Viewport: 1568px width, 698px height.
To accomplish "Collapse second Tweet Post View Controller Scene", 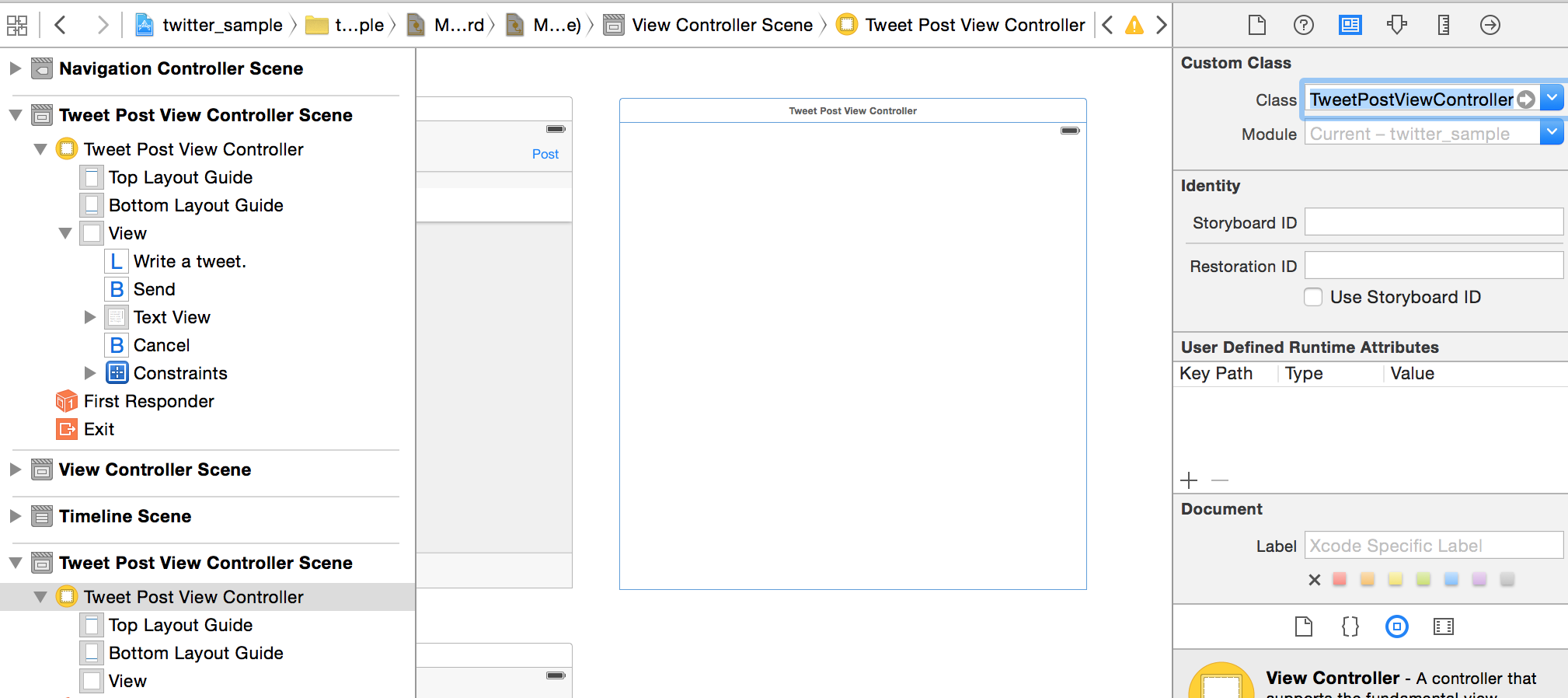I will click(15, 563).
